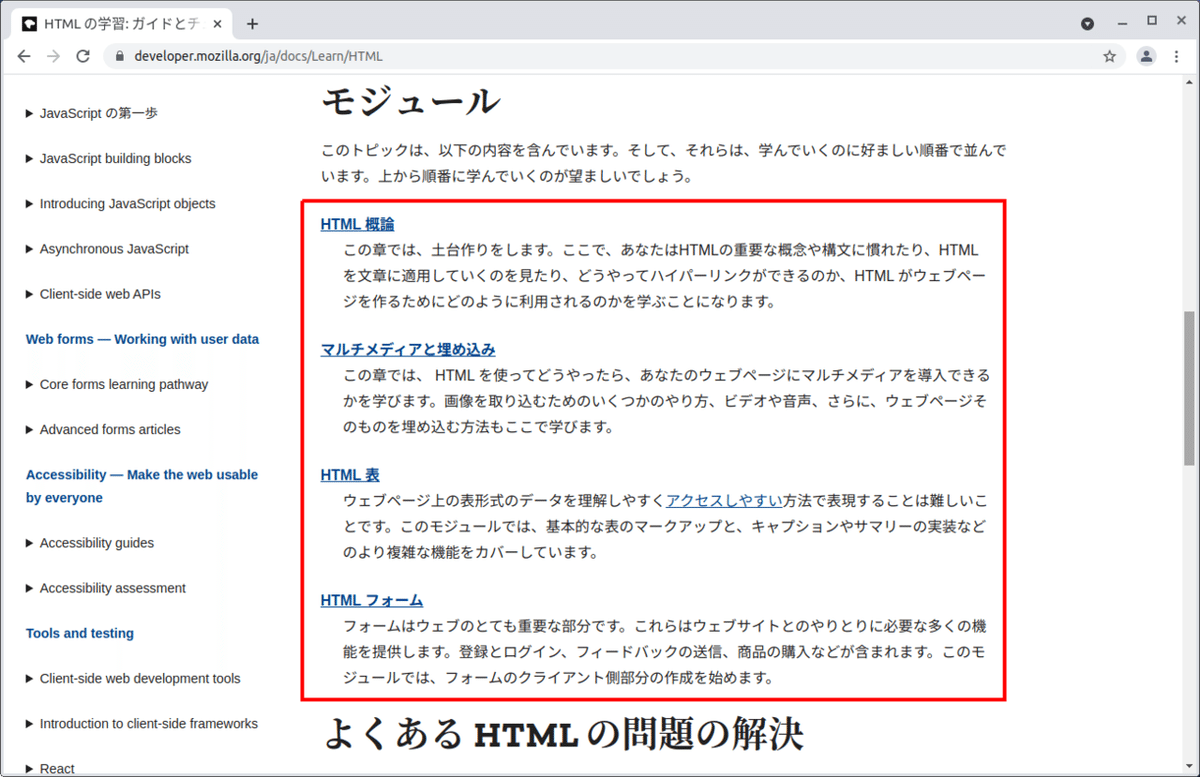The image size is (1200, 777).
Task: Open the media controls icon
Action: click(x=1087, y=22)
